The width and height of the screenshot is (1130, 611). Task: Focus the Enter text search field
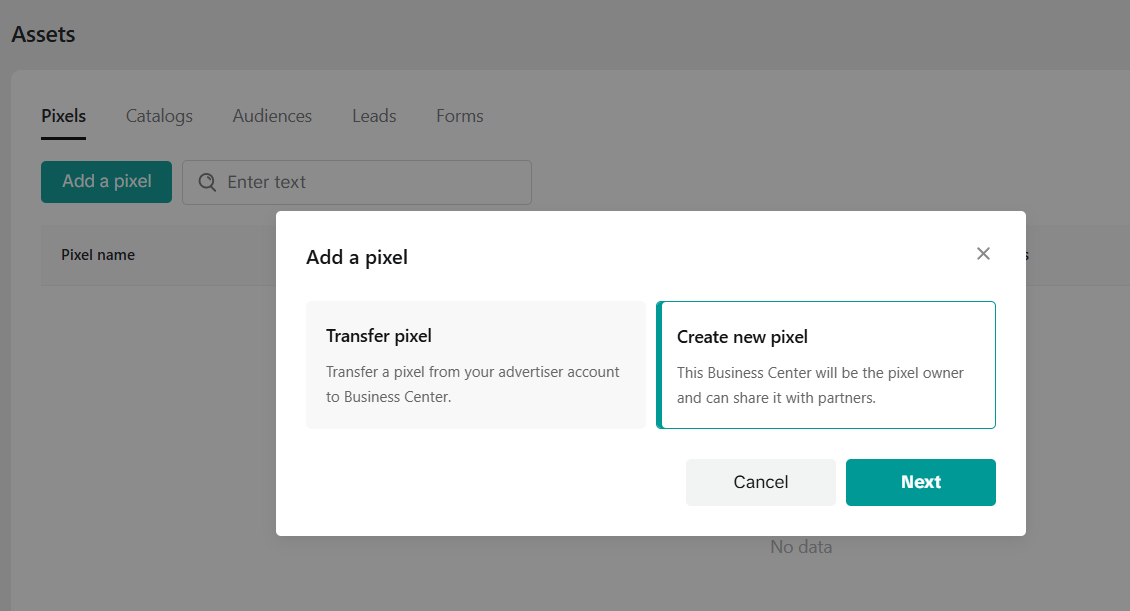pos(370,182)
